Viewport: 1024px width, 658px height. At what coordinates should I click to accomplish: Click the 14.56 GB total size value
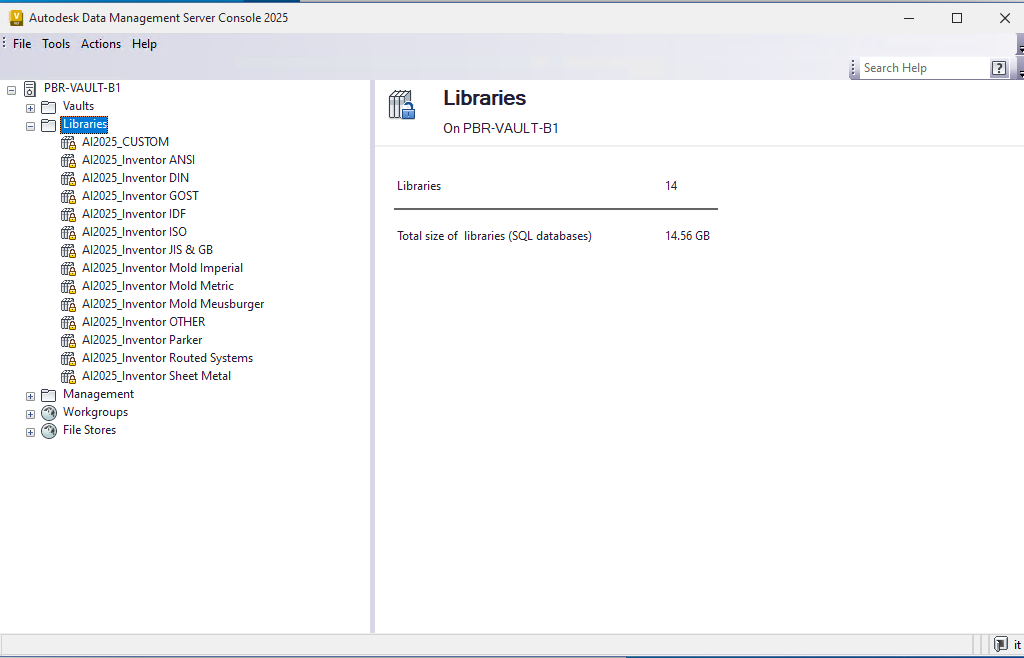click(x=688, y=236)
